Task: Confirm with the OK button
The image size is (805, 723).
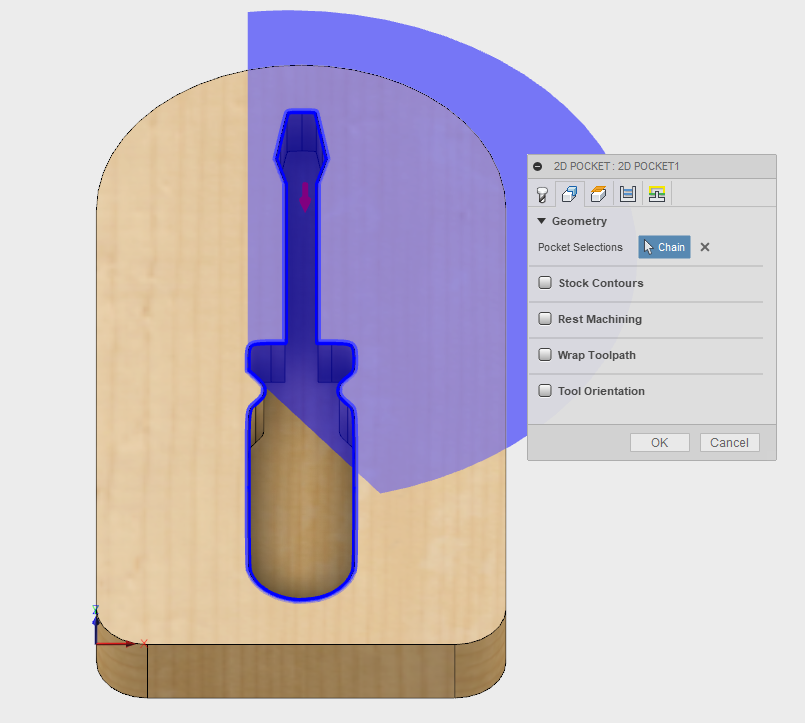Action: tap(660, 443)
